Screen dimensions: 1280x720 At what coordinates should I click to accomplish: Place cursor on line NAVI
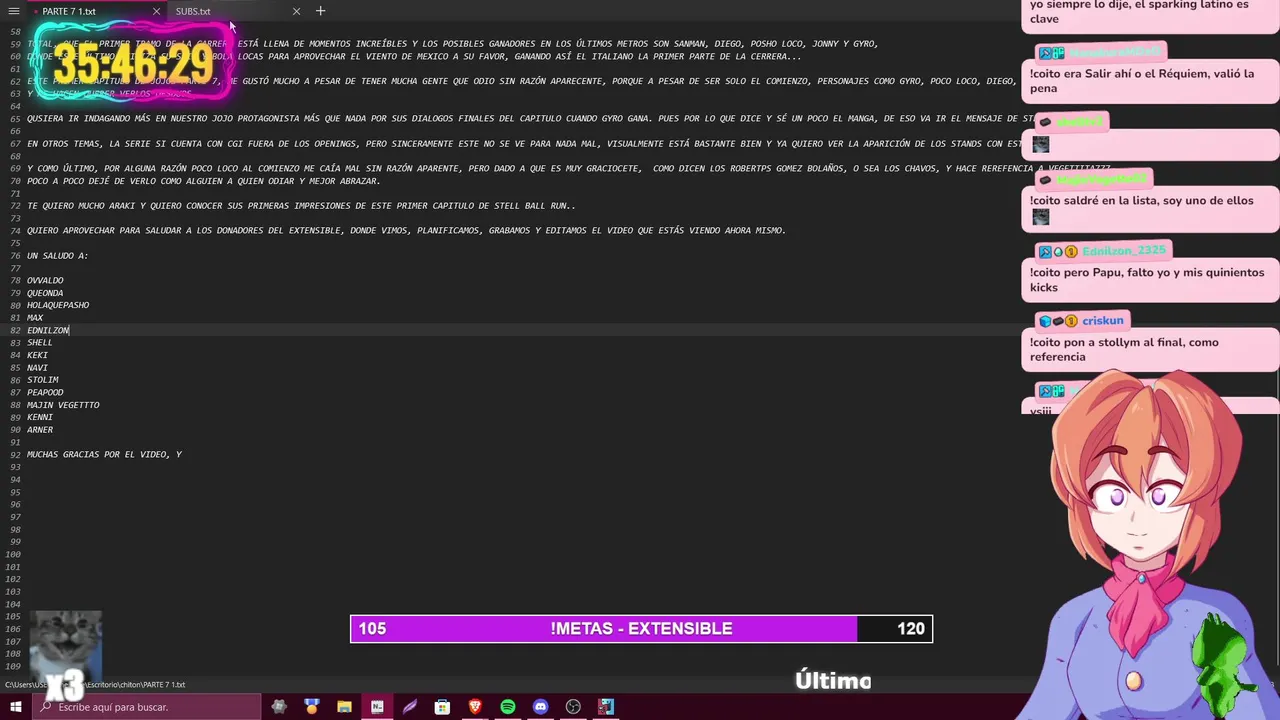[x=37, y=368]
